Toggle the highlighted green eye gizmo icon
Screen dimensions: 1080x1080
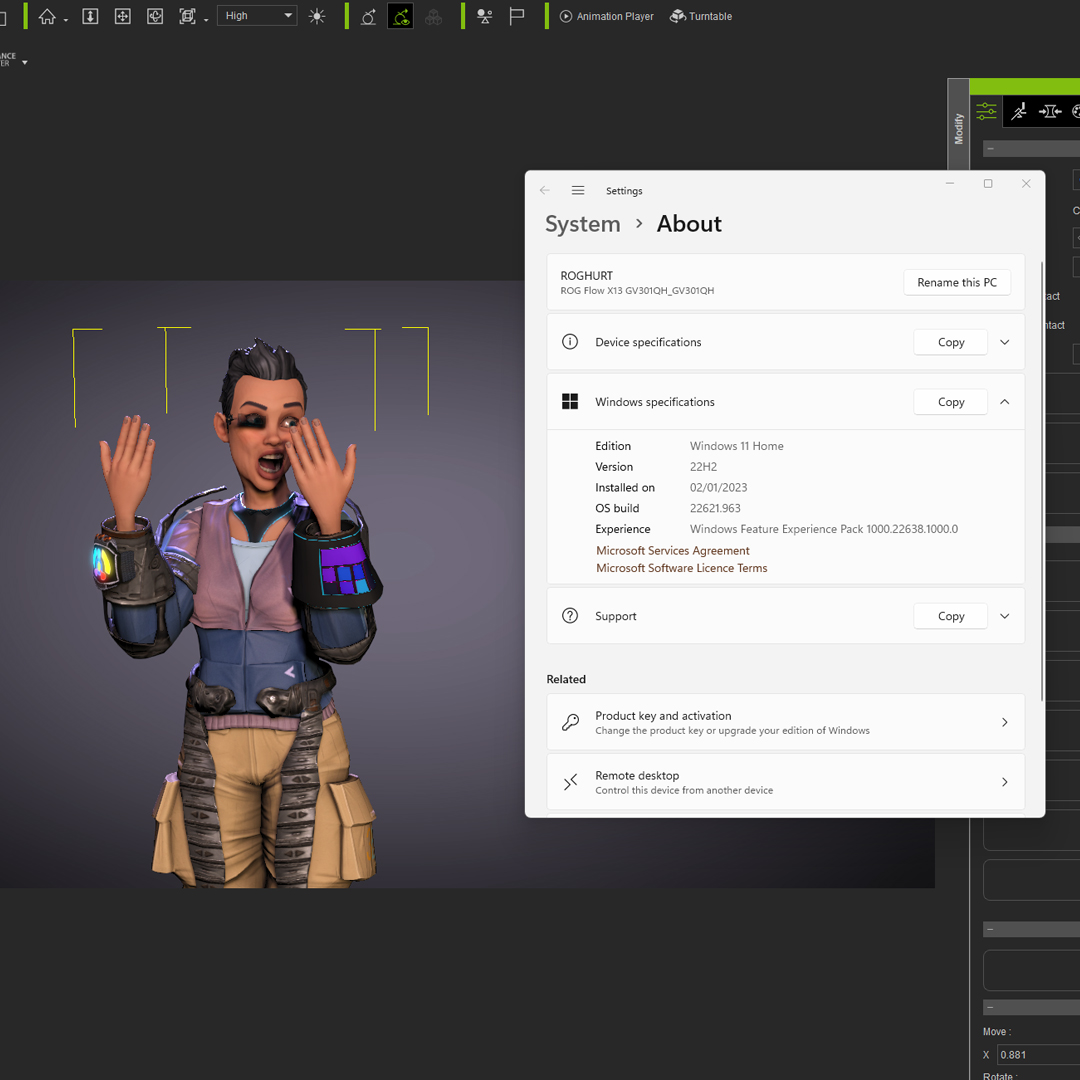click(x=400, y=16)
